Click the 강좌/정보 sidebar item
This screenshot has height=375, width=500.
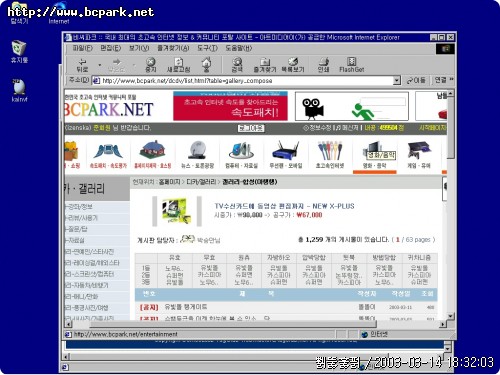(x=80, y=207)
